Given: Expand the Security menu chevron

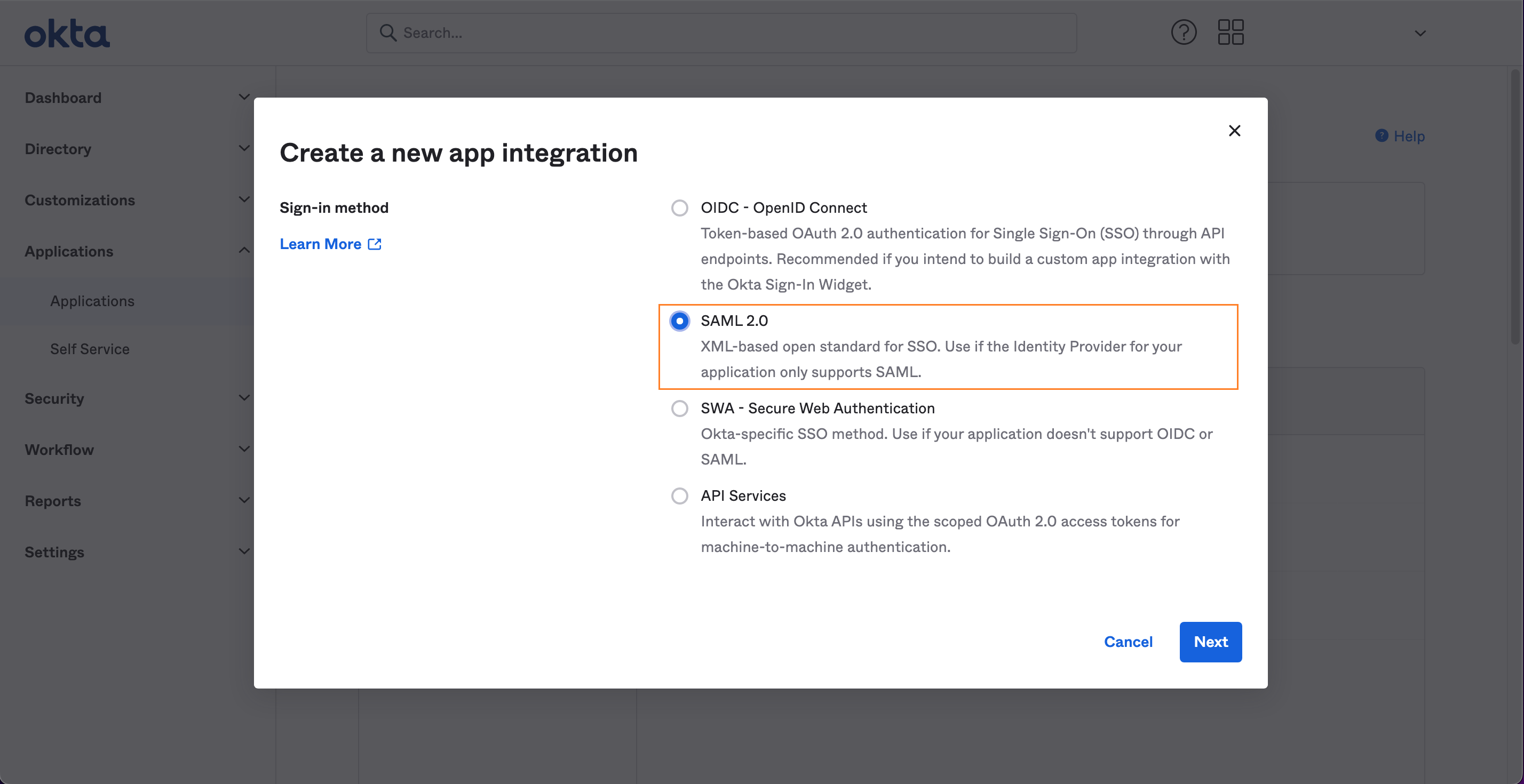Looking at the screenshot, I should 244,398.
